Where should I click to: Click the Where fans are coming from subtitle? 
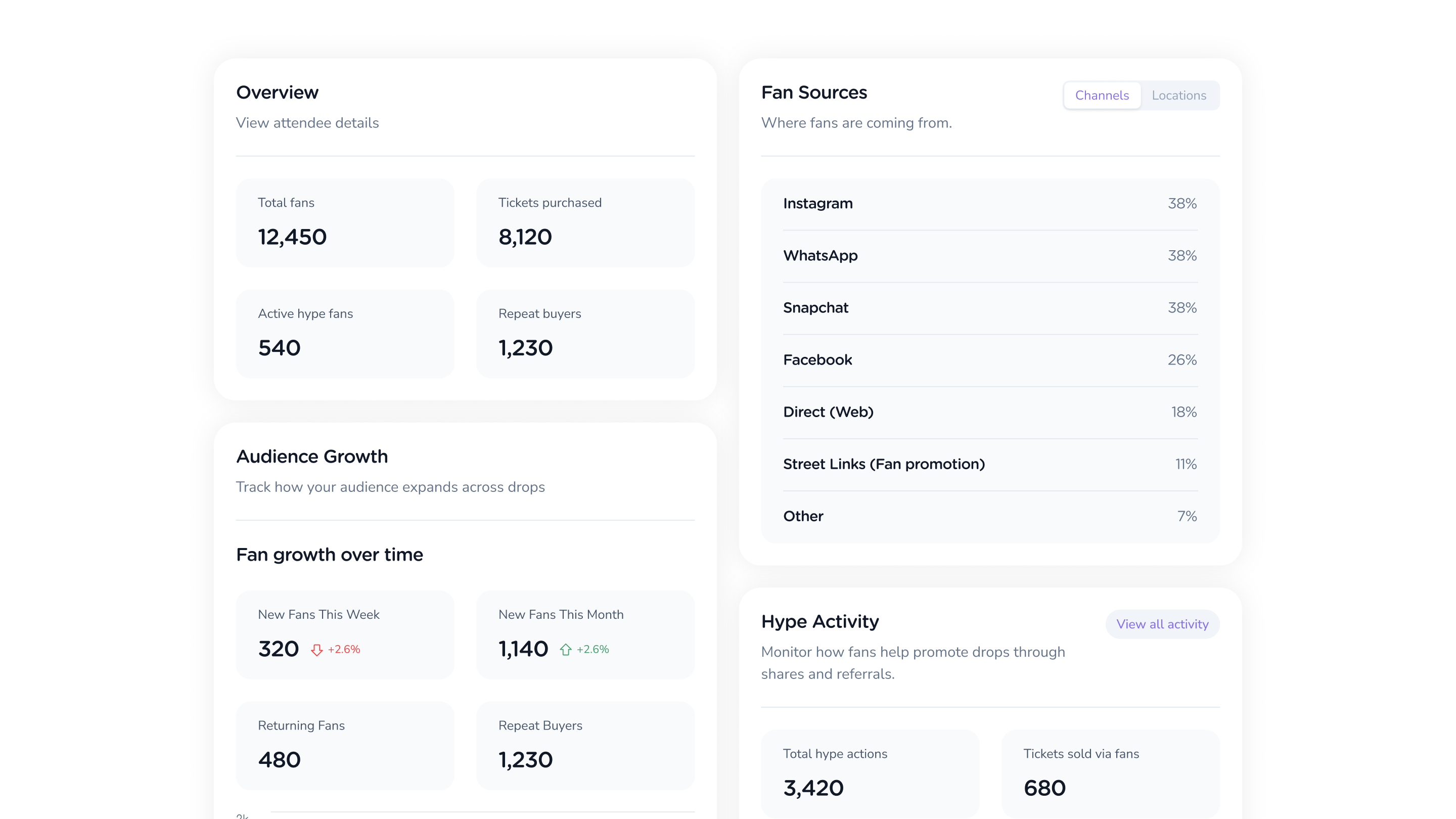[x=857, y=123]
